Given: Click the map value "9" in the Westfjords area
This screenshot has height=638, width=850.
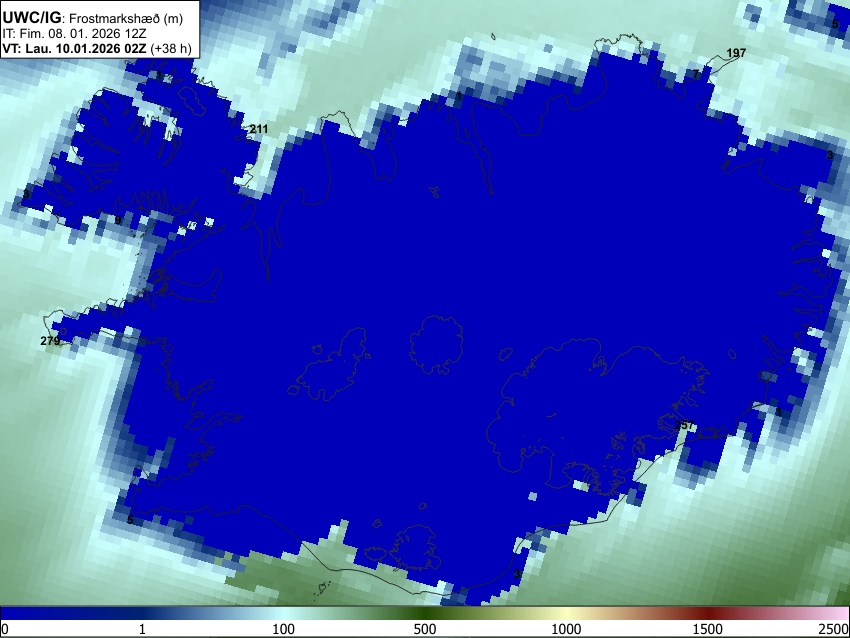Looking at the screenshot, I should tap(118, 220).
